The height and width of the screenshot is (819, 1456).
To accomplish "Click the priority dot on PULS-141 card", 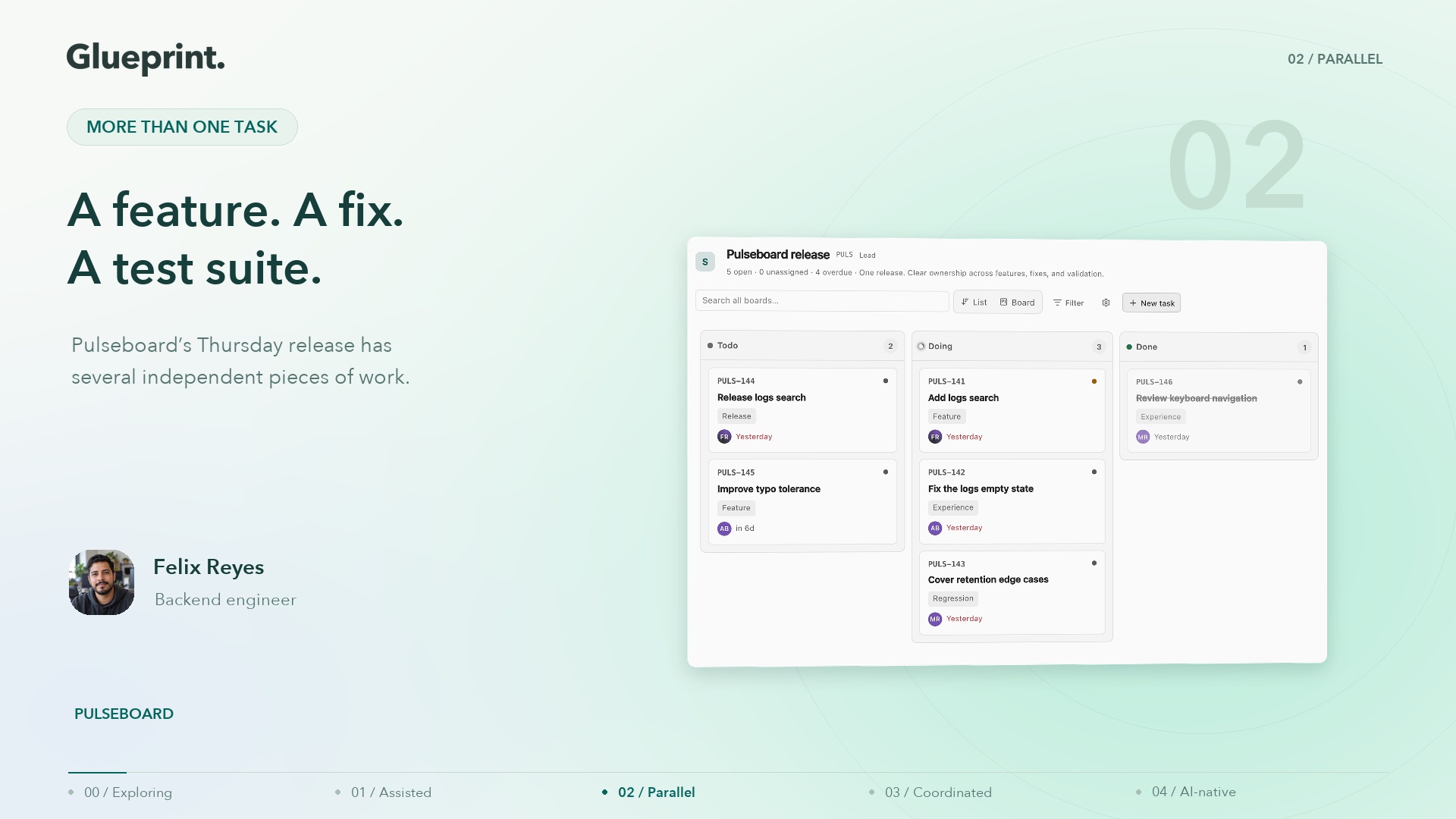I will (1094, 381).
